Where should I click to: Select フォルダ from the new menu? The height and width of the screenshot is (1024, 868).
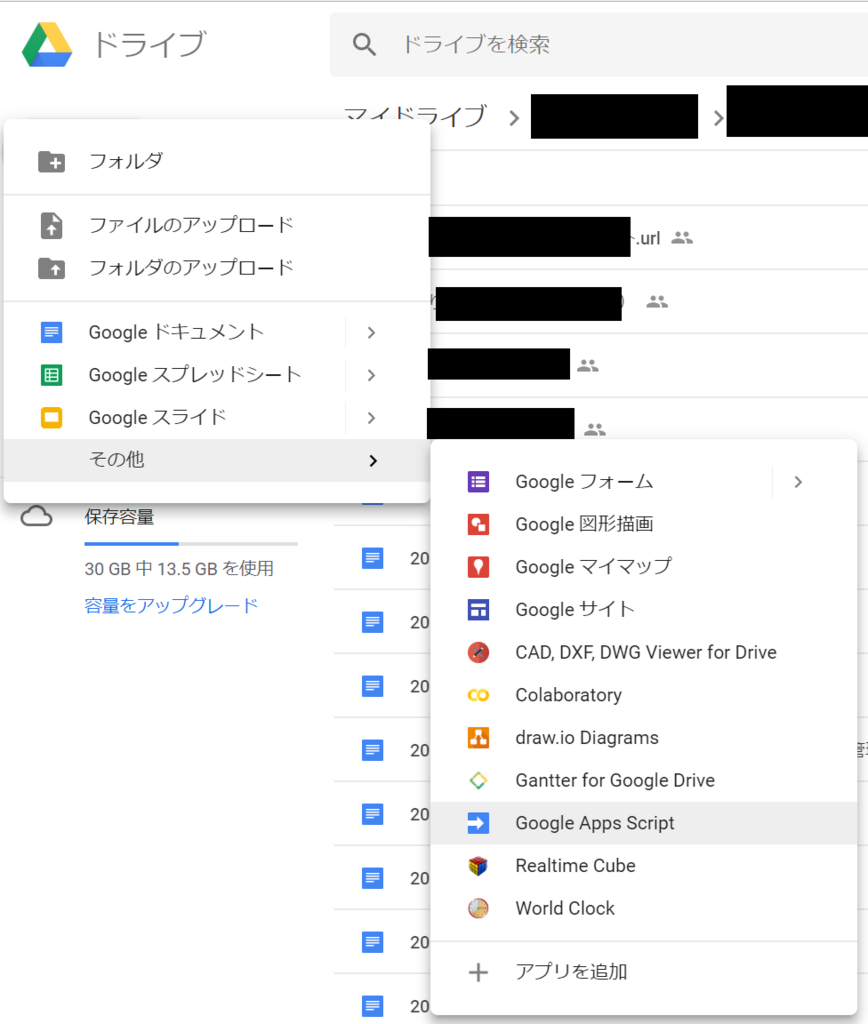217,161
